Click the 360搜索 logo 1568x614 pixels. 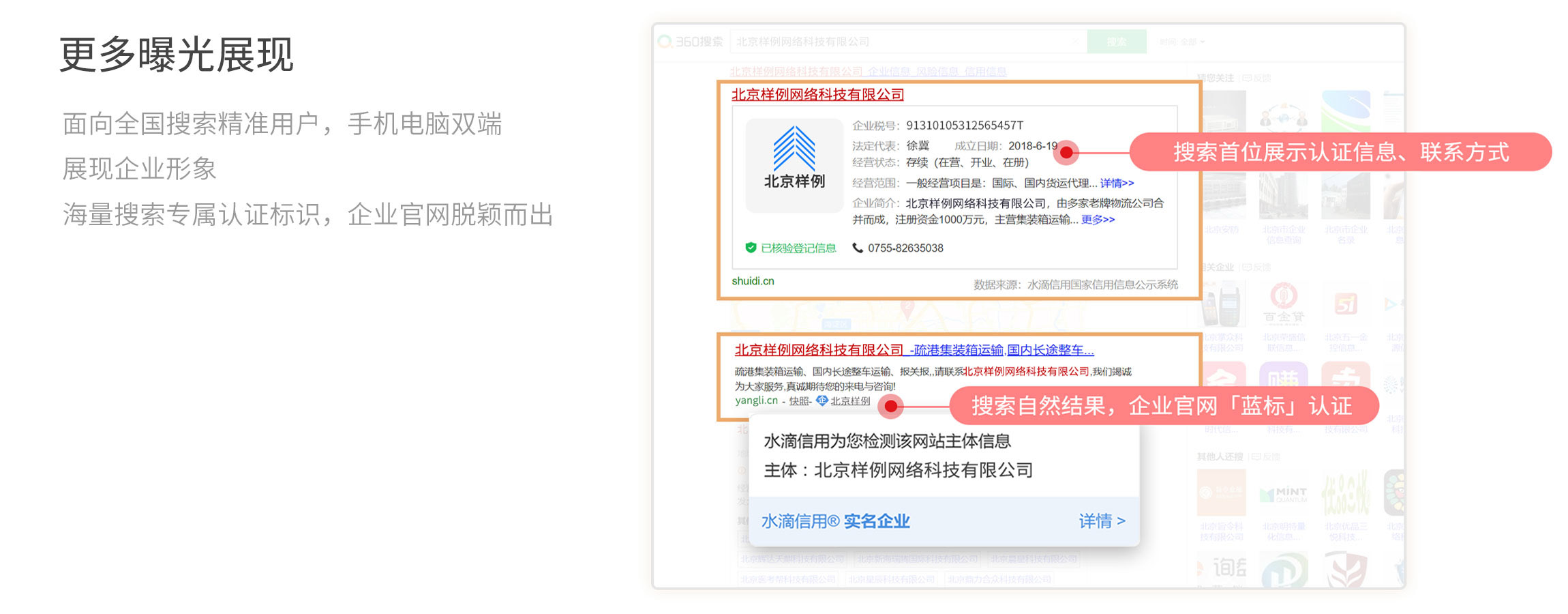(x=691, y=42)
